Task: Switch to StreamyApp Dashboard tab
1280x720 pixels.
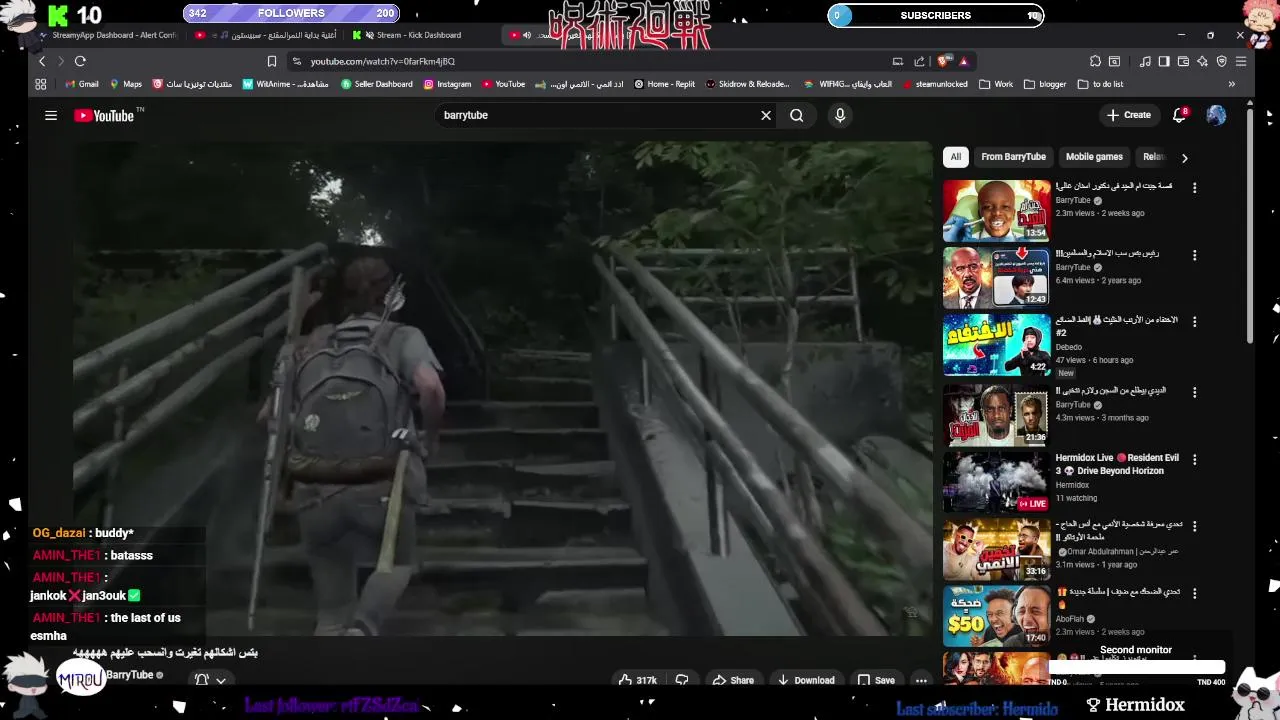Action: tap(108, 35)
